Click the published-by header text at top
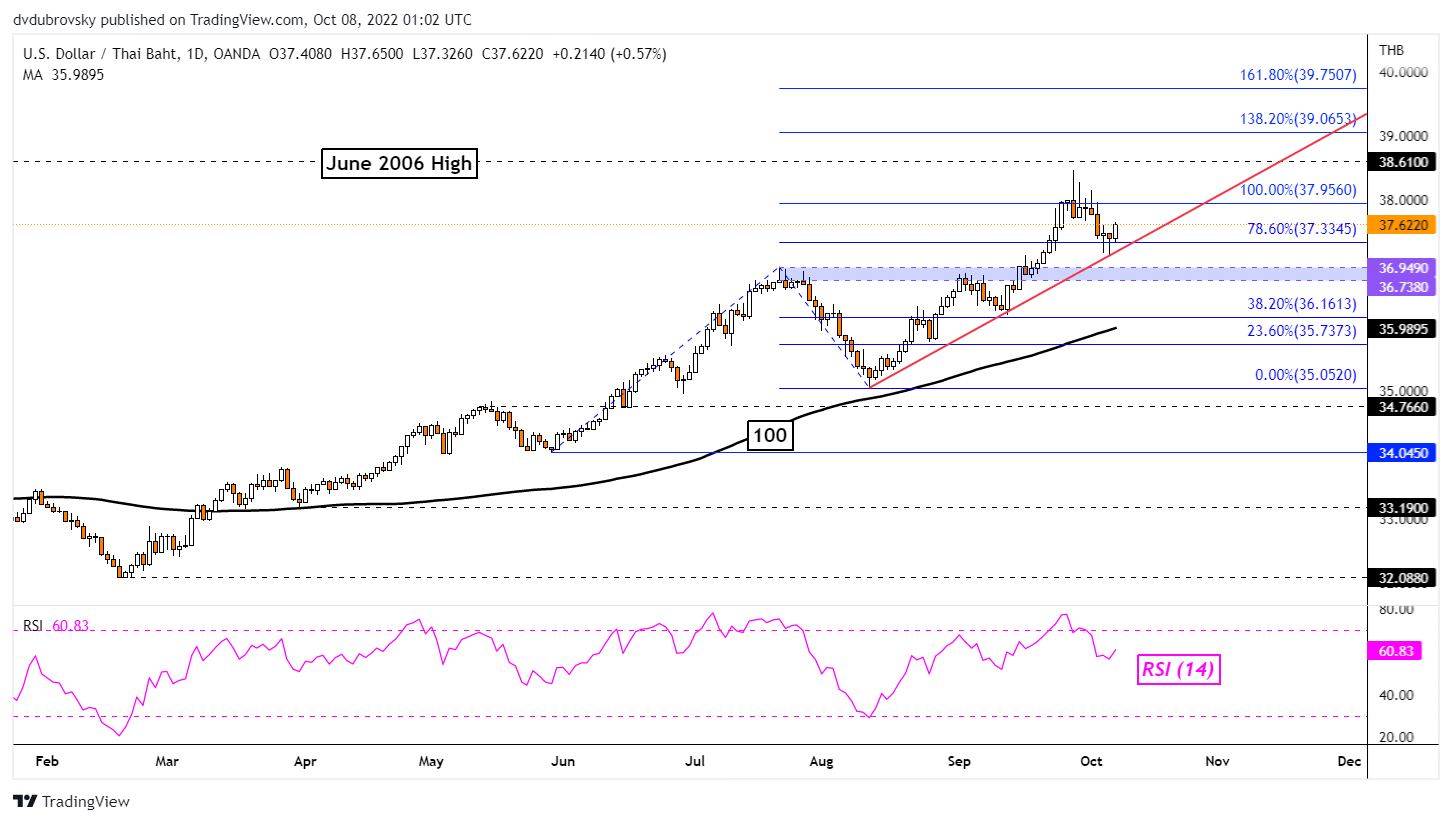The height and width of the screenshot is (823, 1452). click(x=243, y=20)
